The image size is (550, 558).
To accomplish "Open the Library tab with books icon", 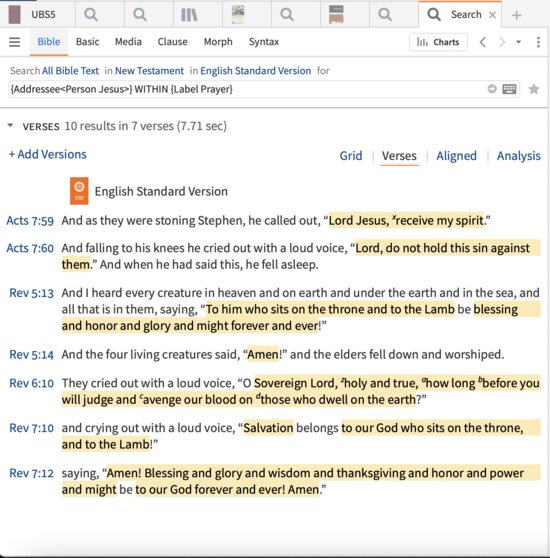I will (189, 15).
